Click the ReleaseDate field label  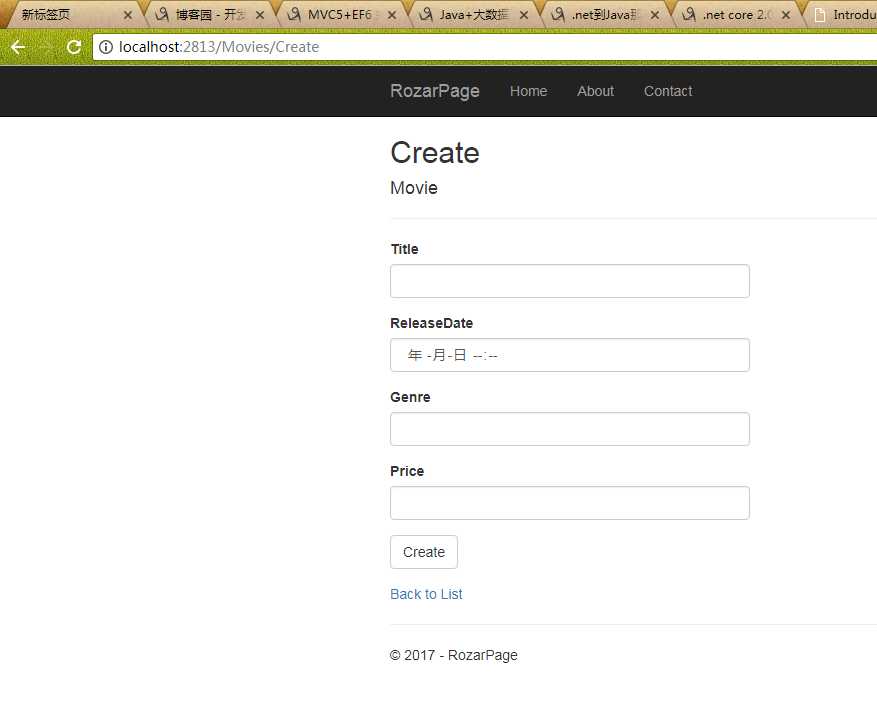click(431, 323)
